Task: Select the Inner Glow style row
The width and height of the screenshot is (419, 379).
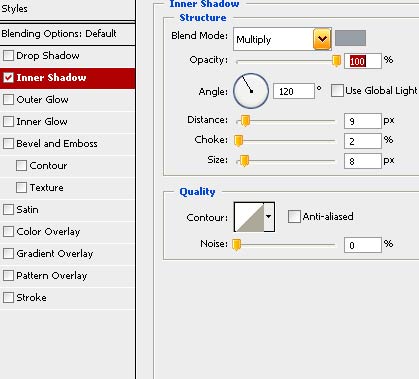Action: [67, 122]
